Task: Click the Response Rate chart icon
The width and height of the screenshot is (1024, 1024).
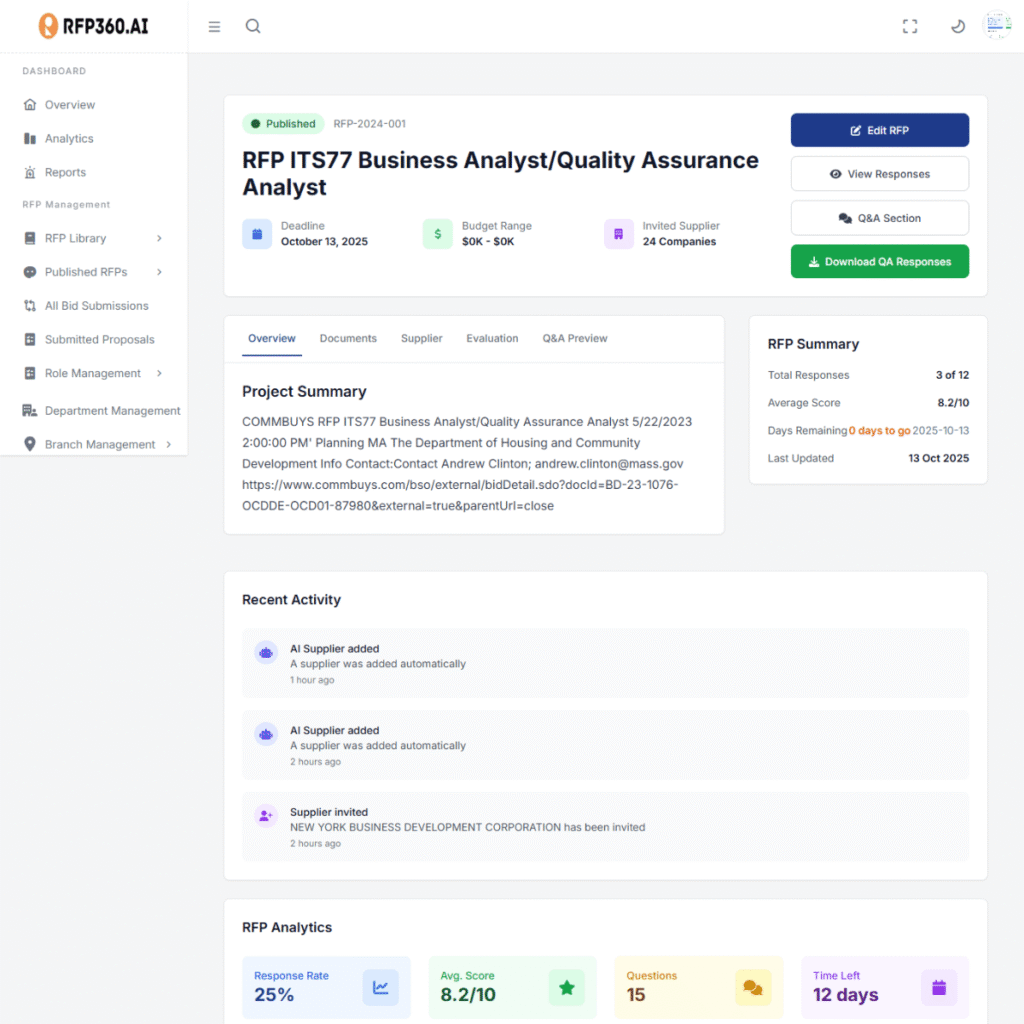Action: pyautogui.click(x=380, y=987)
